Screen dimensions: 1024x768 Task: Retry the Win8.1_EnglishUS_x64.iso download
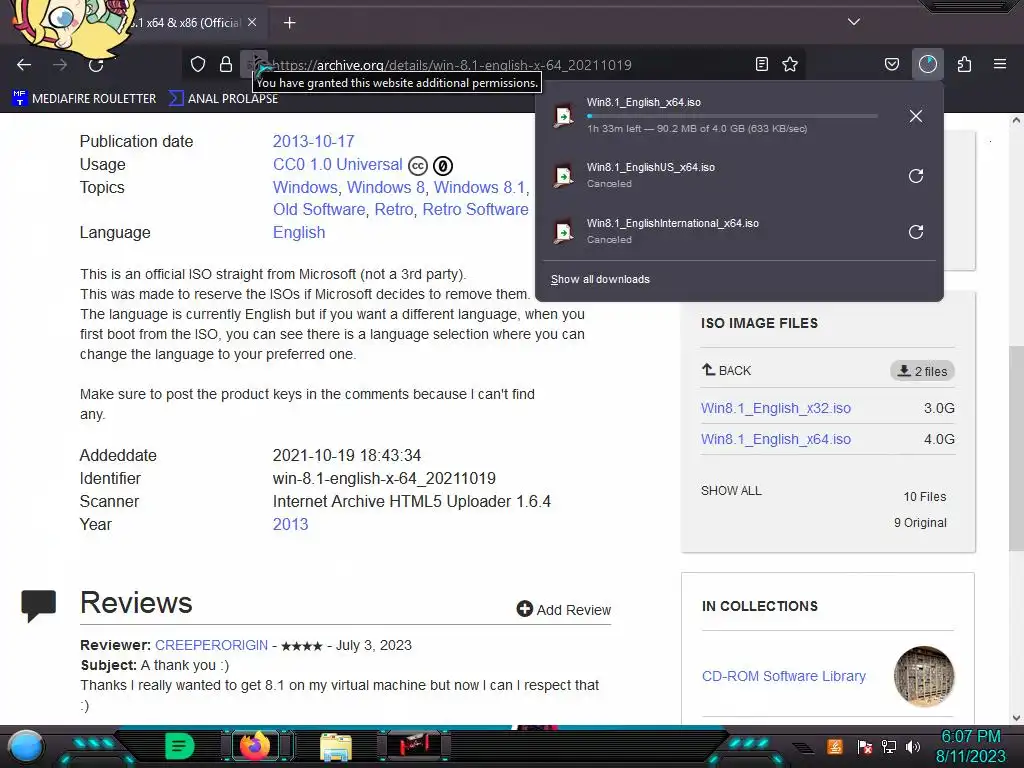click(x=916, y=176)
